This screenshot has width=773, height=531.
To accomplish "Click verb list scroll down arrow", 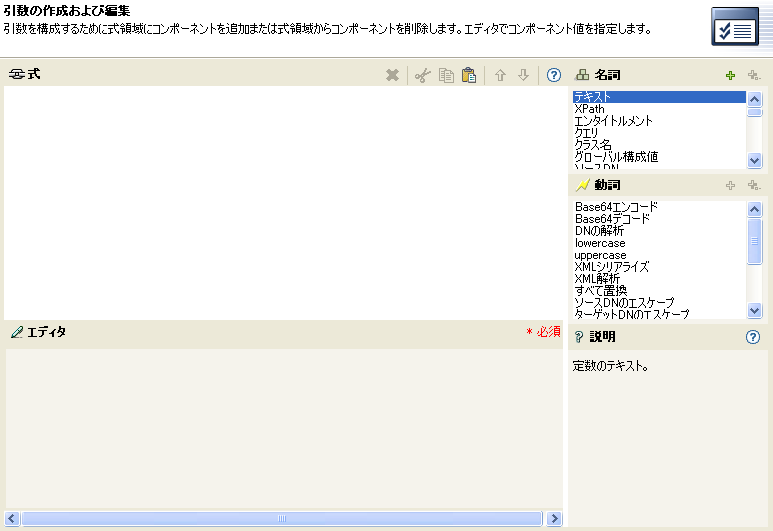I will (x=754, y=310).
